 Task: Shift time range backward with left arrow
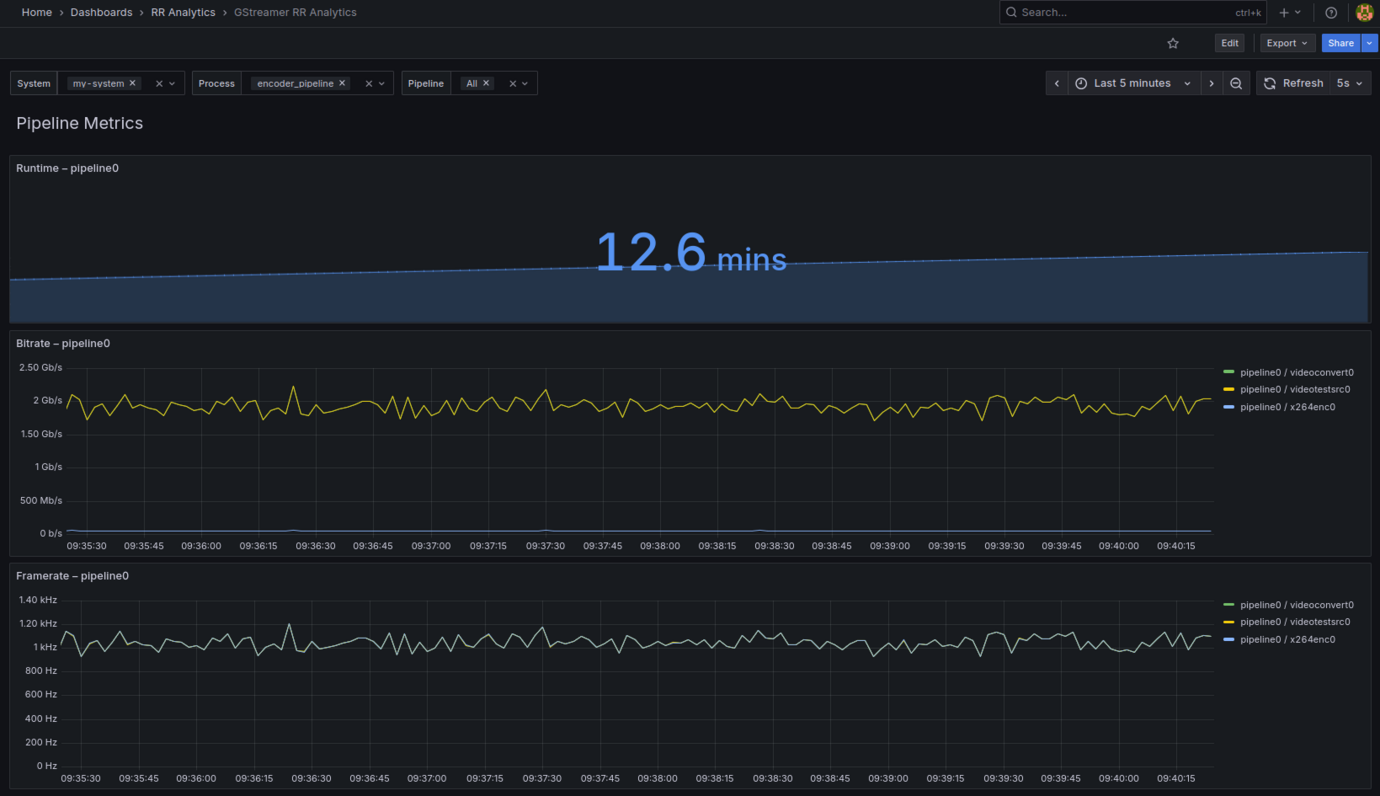[x=1057, y=83]
